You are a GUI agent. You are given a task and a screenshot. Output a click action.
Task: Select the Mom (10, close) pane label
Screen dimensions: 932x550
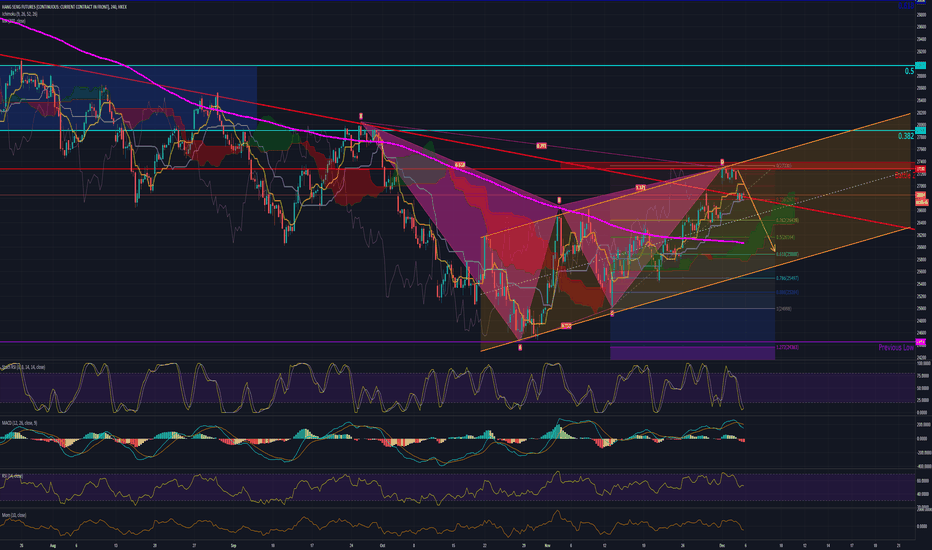(14, 515)
